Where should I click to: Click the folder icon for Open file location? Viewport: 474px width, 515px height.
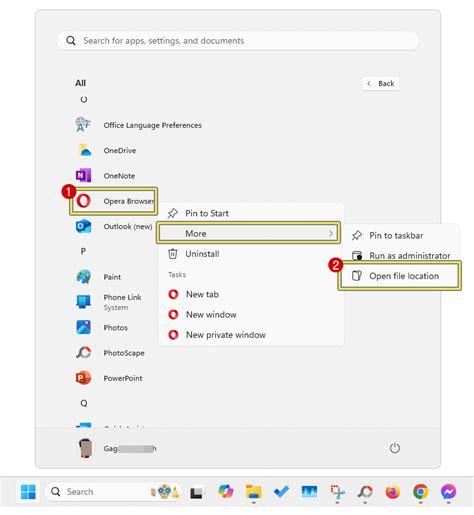tap(357, 276)
